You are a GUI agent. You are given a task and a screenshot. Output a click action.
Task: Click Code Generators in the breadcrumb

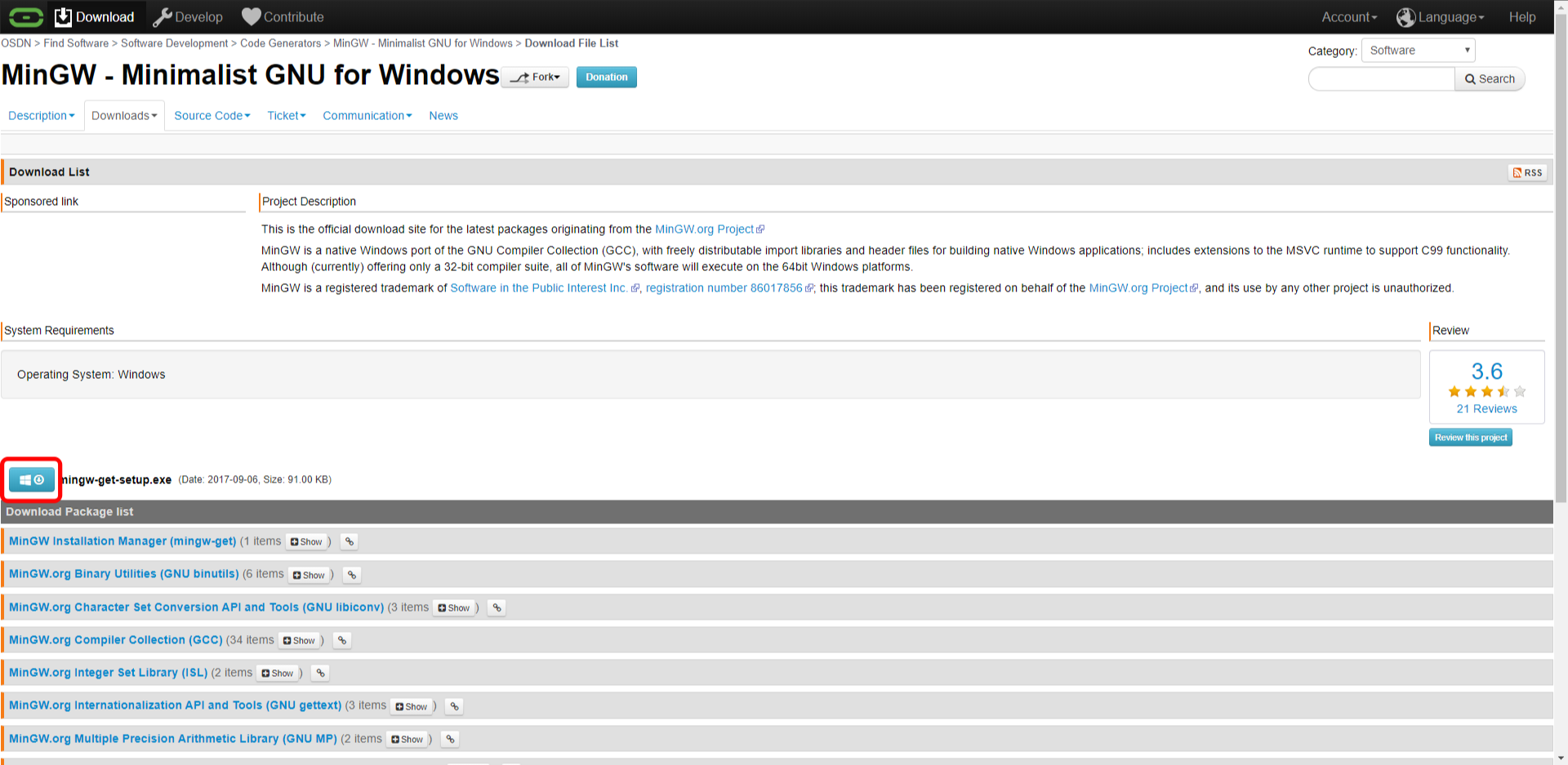click(281, 43)
